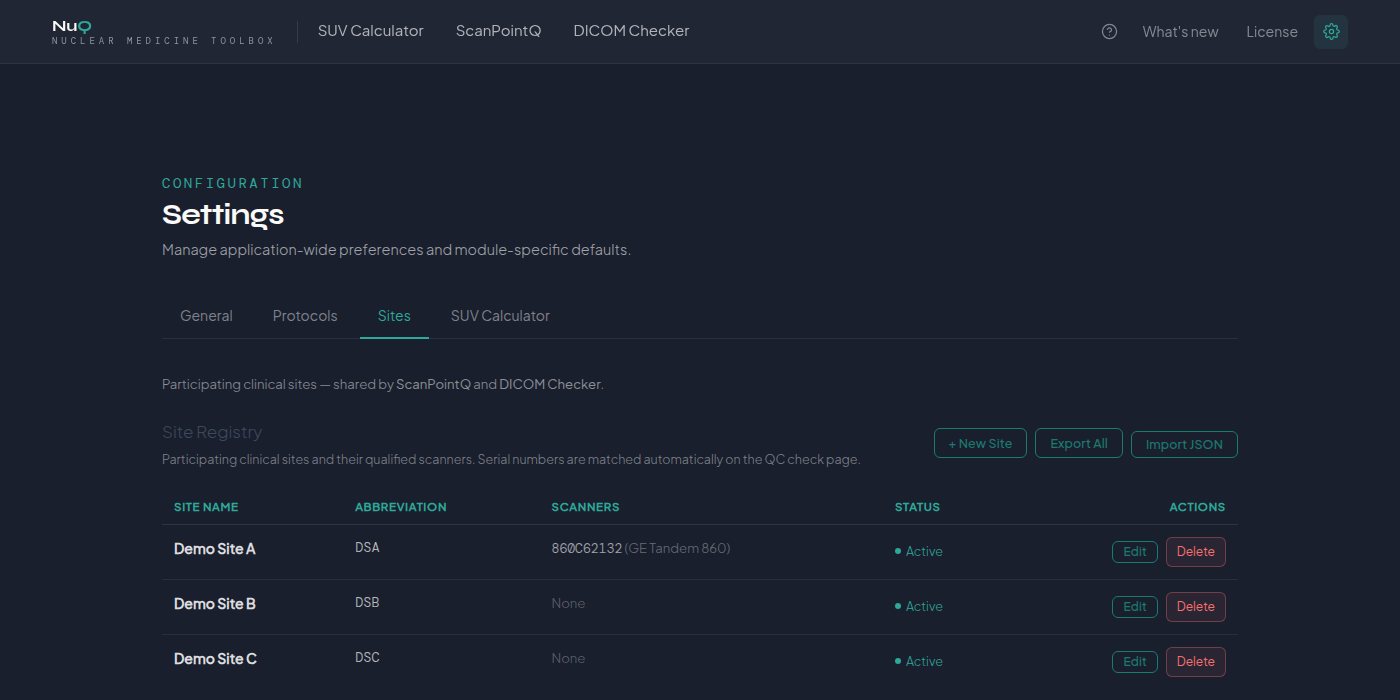Select the Demo Site A name
Viewport: 1400px width, 700px height.
pyautogui.click(x=215, y=549)
